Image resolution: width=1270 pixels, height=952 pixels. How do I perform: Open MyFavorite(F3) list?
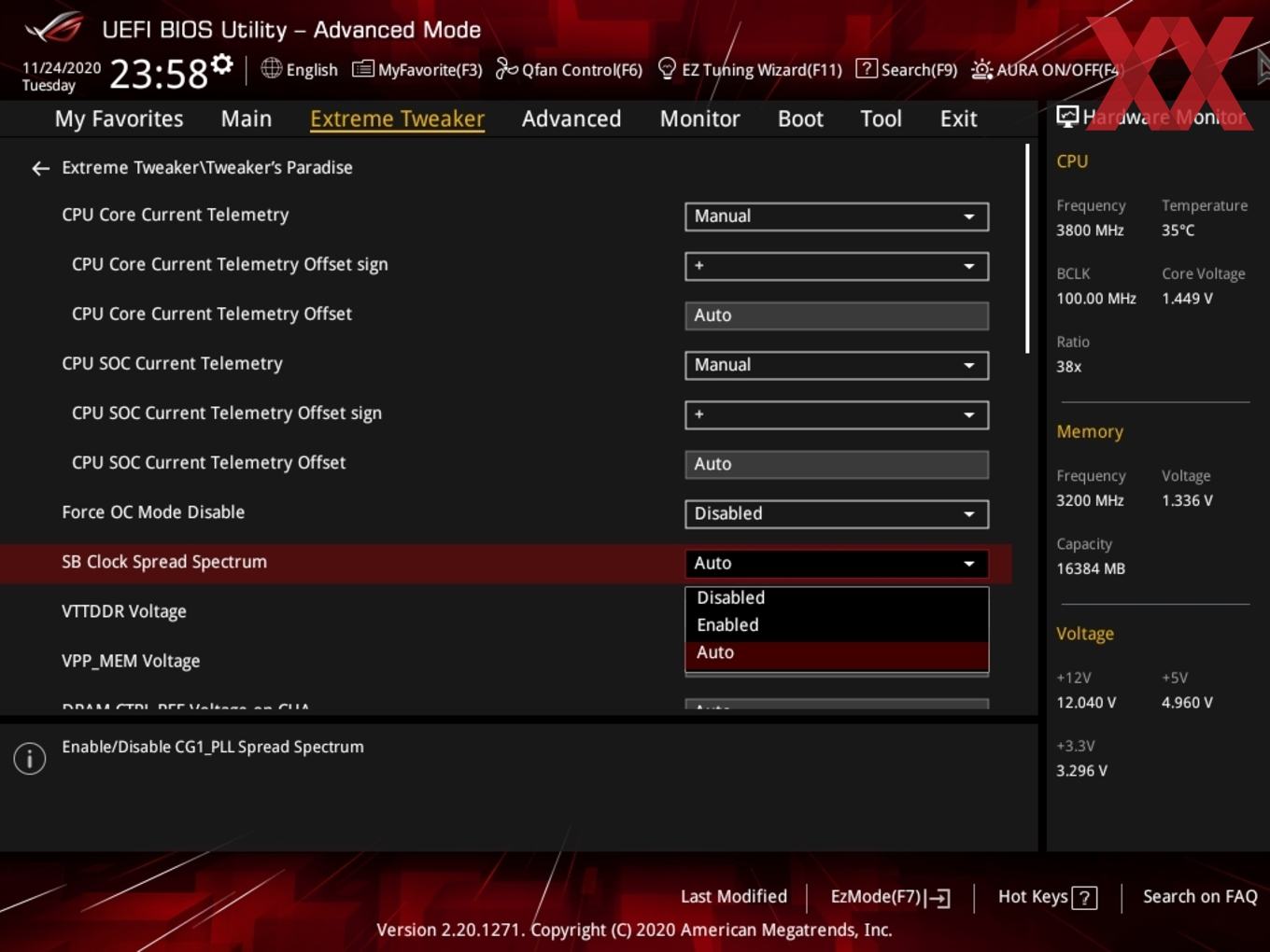(x=416, y=69)
